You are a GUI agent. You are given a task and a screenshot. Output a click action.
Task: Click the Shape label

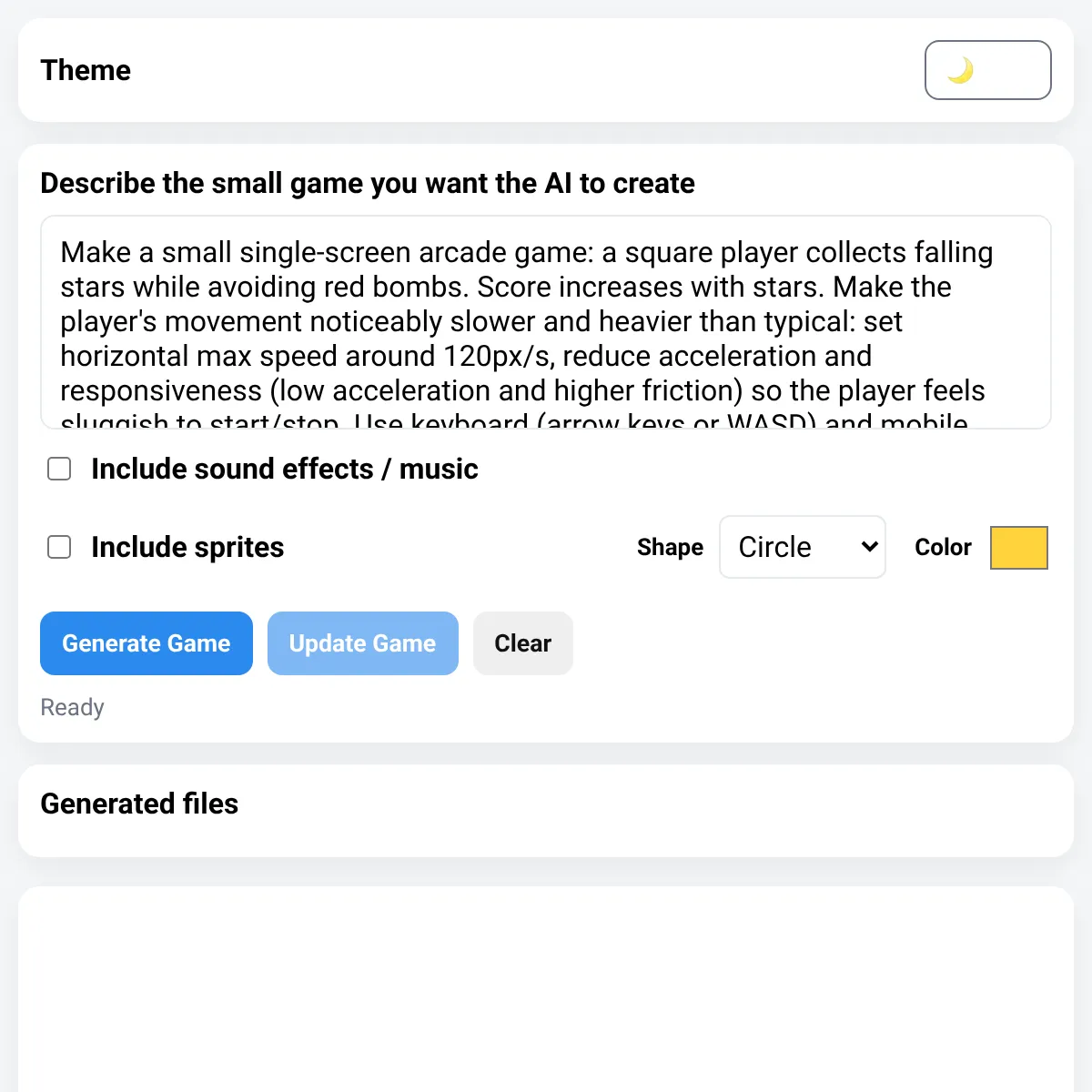pyautogui.click(x=670, y=547)
